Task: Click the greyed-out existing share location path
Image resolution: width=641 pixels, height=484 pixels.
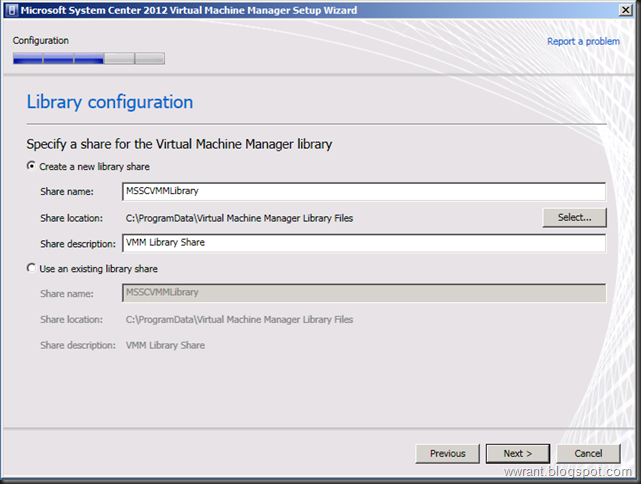Action: click(238, 320)
